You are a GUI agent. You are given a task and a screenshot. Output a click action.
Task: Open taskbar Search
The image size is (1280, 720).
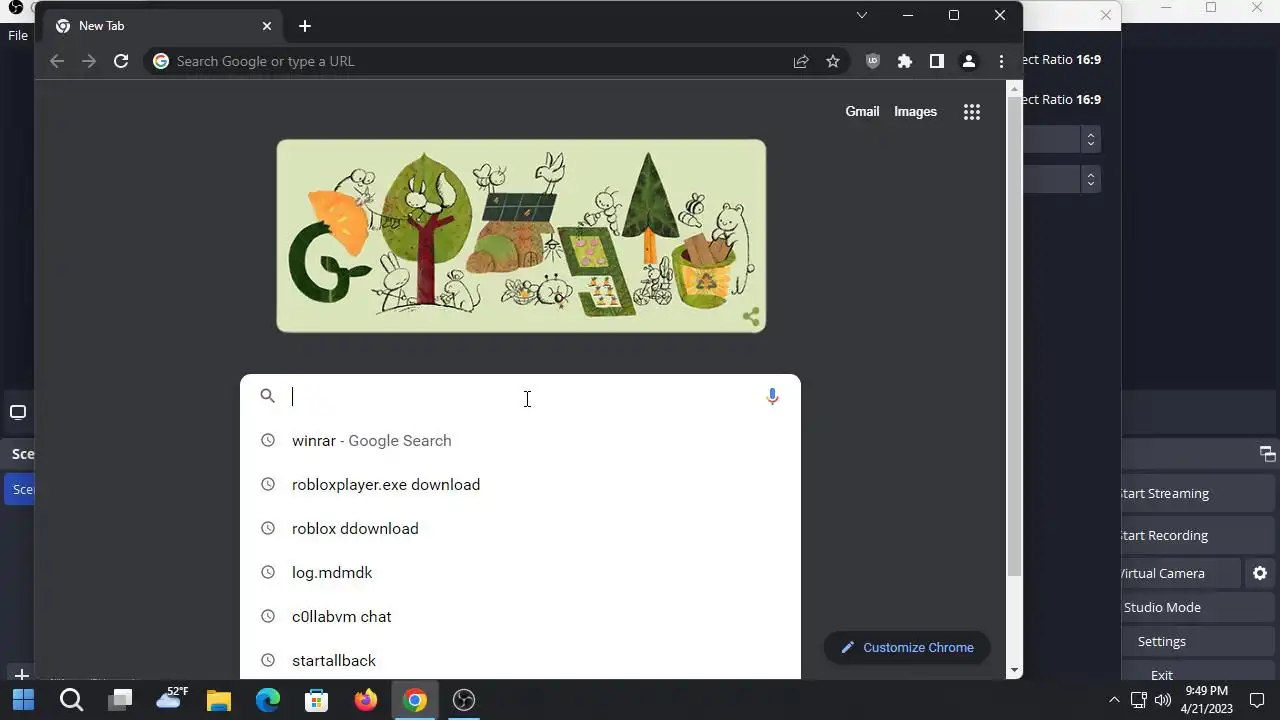72,700
